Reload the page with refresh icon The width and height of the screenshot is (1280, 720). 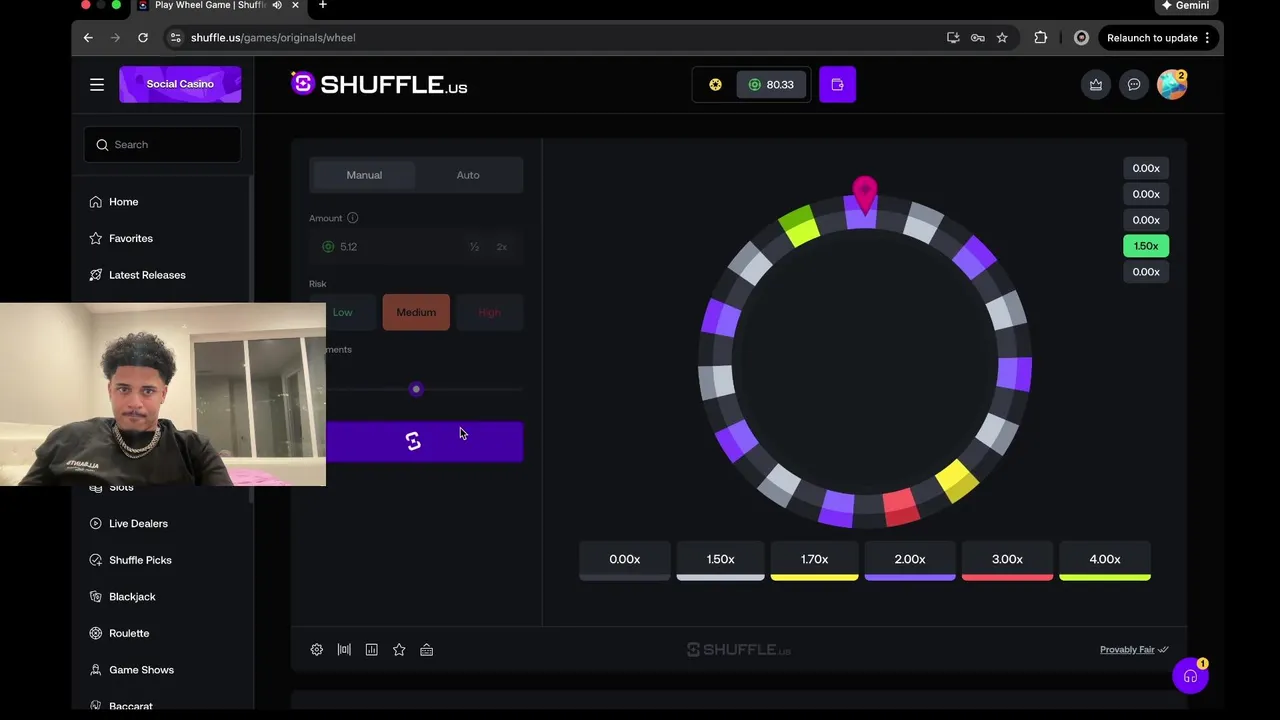pyautogui.click(x=143, y=38)
